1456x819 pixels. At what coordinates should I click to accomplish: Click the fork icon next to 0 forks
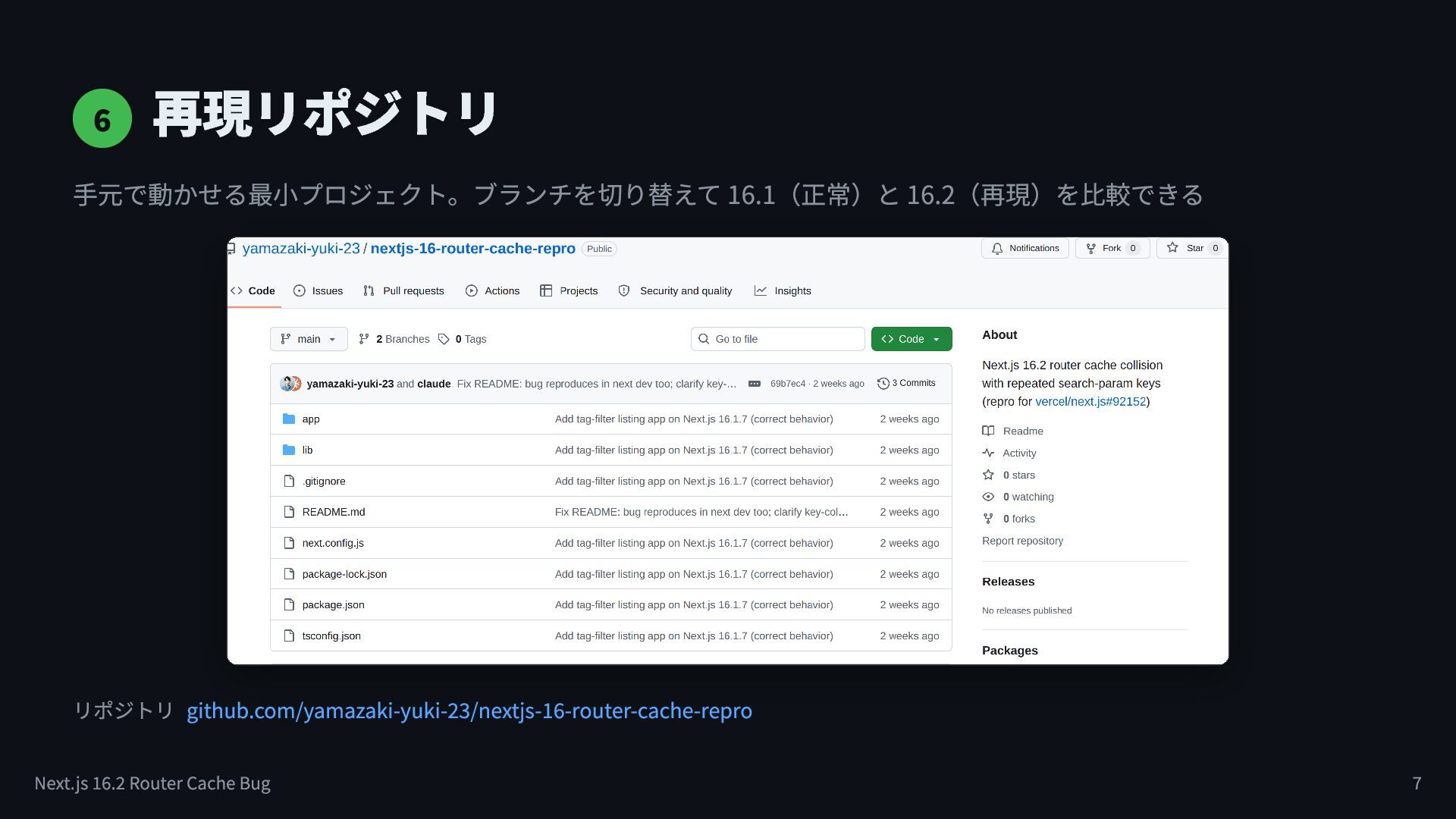[x=988, y=519]
